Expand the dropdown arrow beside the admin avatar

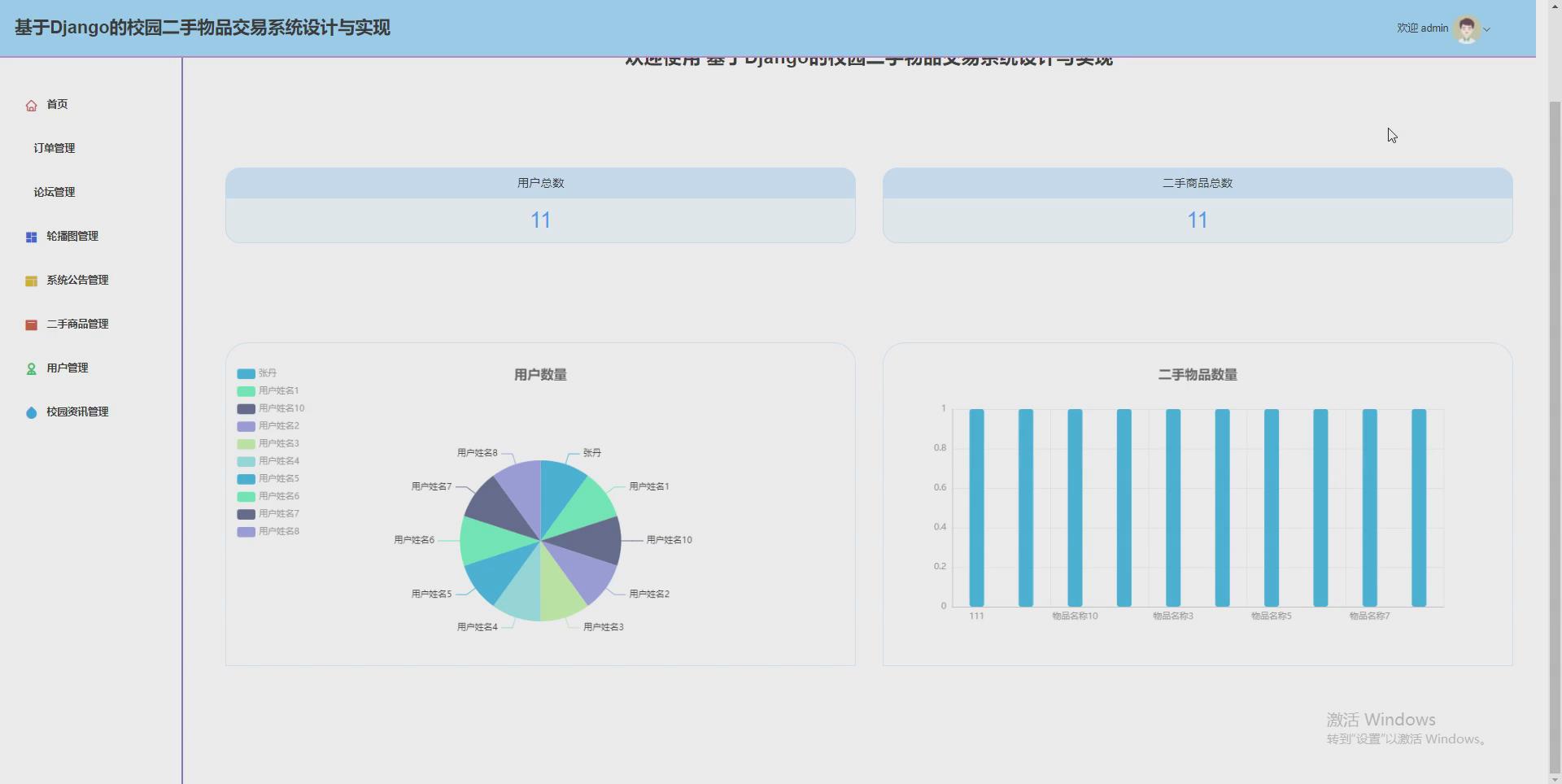pos(1487,29)
